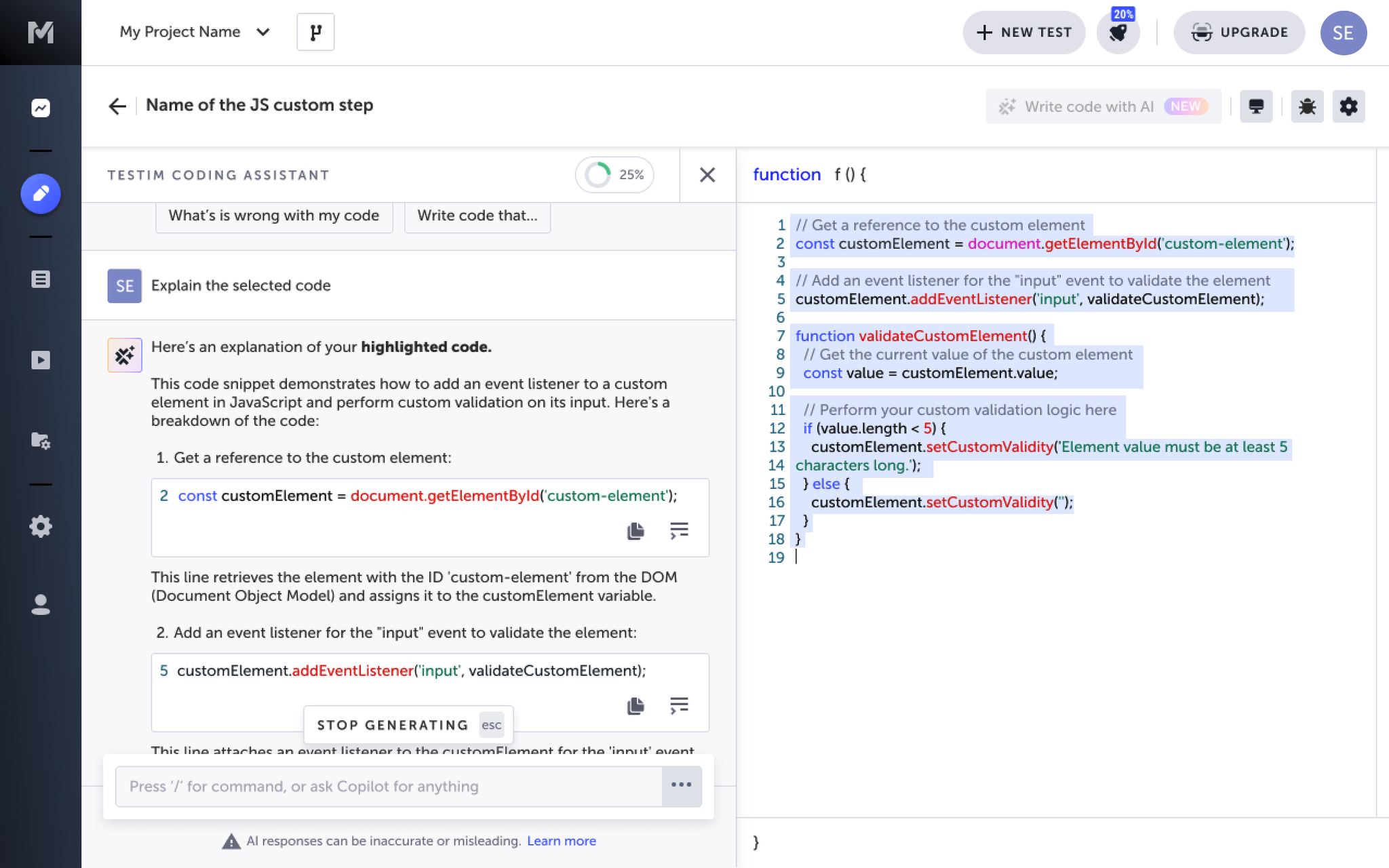Create a NEW TEST

pyautogui.click(x=1023, y=32)
